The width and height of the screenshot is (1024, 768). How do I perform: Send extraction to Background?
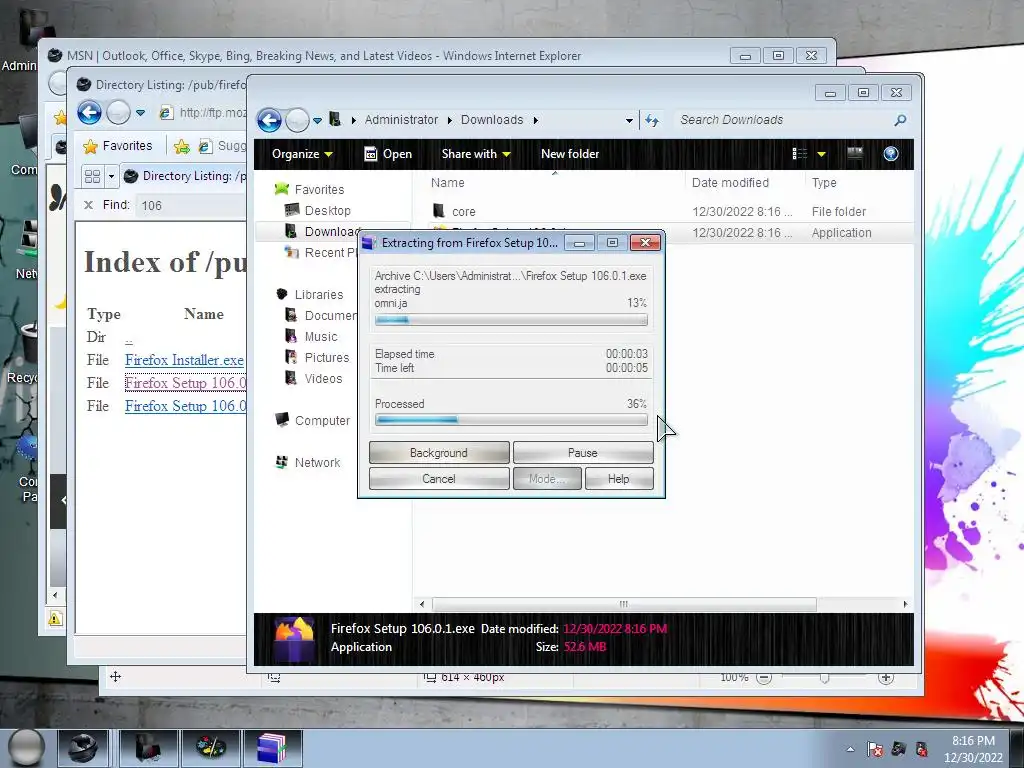coord(439,453)
